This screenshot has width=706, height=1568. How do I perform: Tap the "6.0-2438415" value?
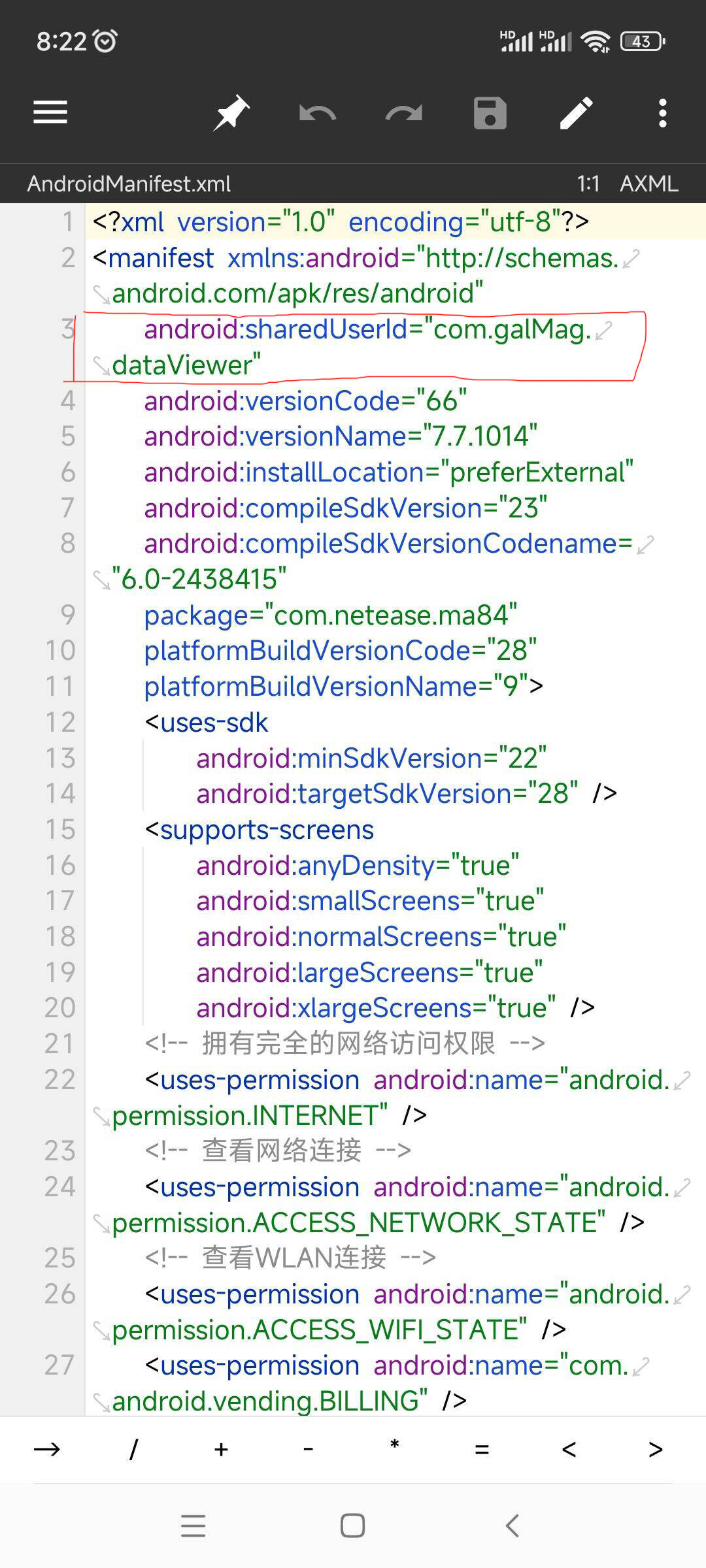pyautogui.click(x=199, y=579)
